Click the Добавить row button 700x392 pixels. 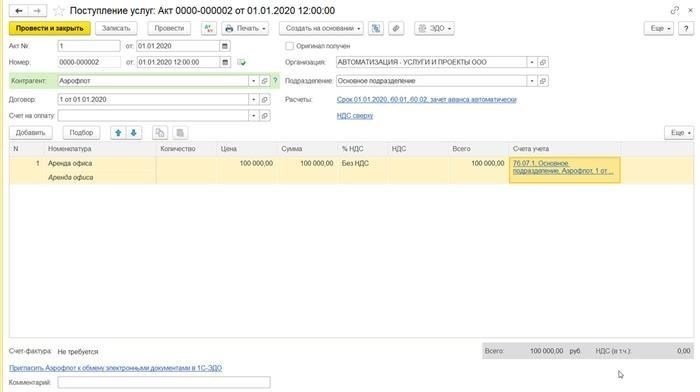pyautogui.click(x=30, y=133)
